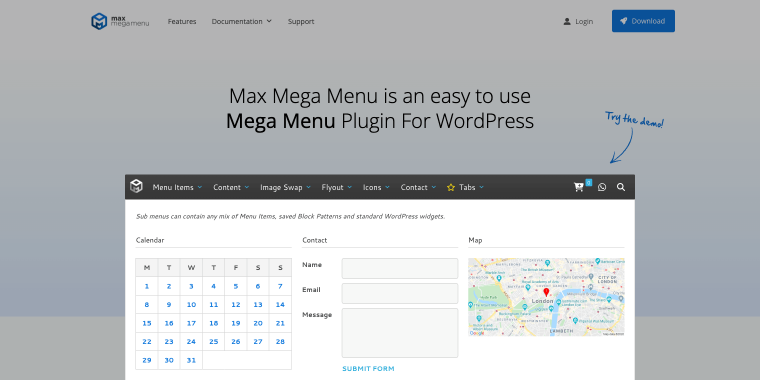Open the Menu Items dropdown
760x380 pixels.
tap(177, 187)
